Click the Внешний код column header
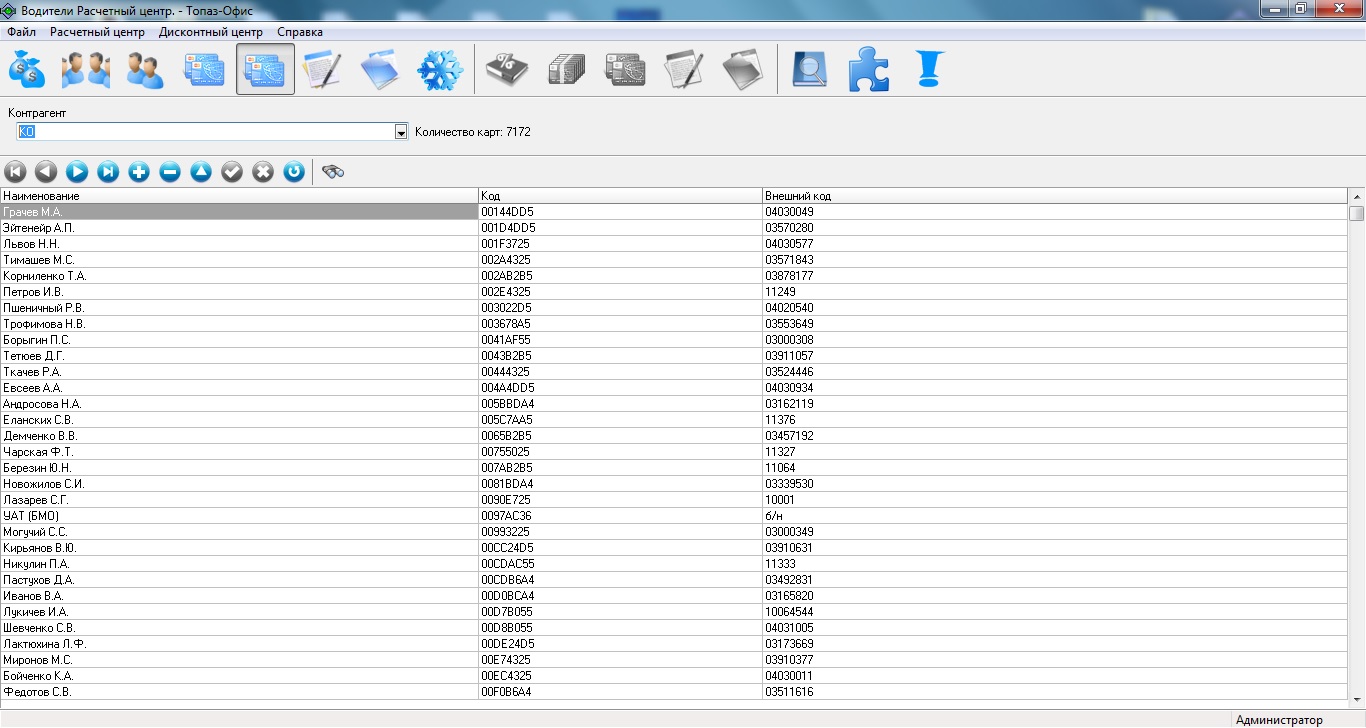 (x=1055, y=196)
